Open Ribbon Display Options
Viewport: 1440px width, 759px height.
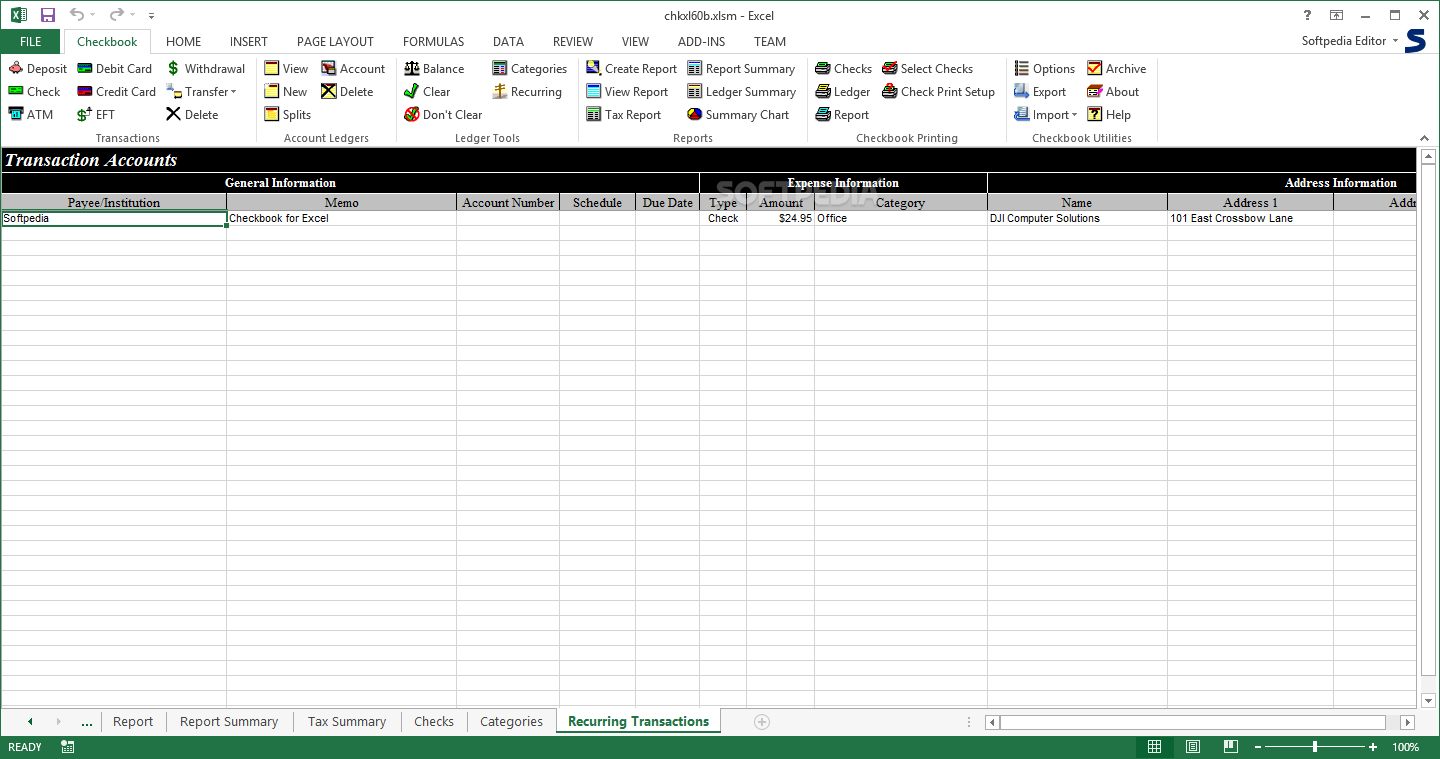(1336, 15)
